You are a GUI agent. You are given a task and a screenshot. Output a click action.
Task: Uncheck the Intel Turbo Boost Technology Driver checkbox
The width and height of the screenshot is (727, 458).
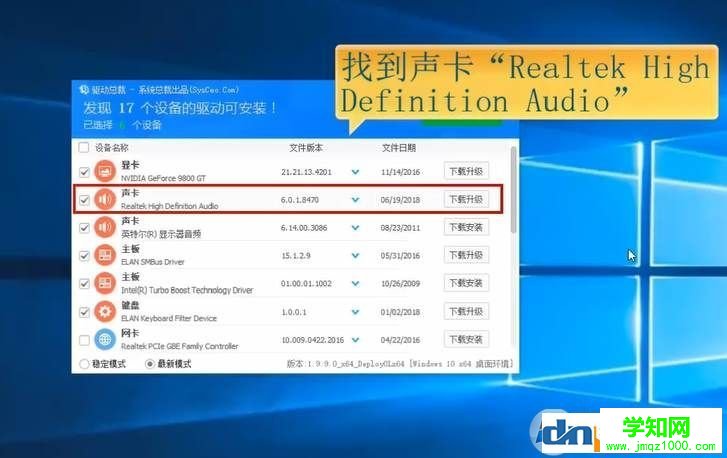point(84,284)
